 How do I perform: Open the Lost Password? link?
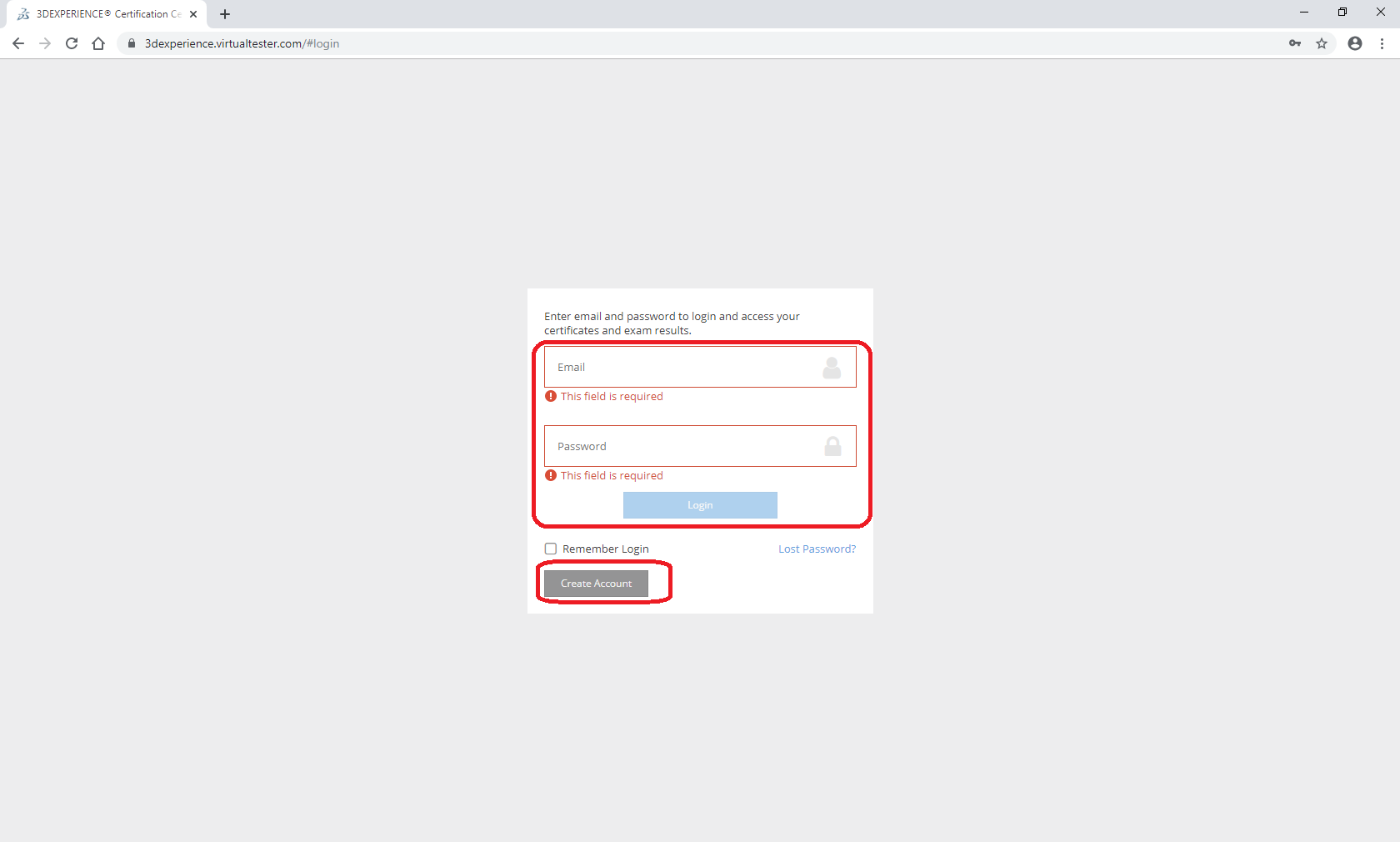pyautogui.click(x=817, y=549)
